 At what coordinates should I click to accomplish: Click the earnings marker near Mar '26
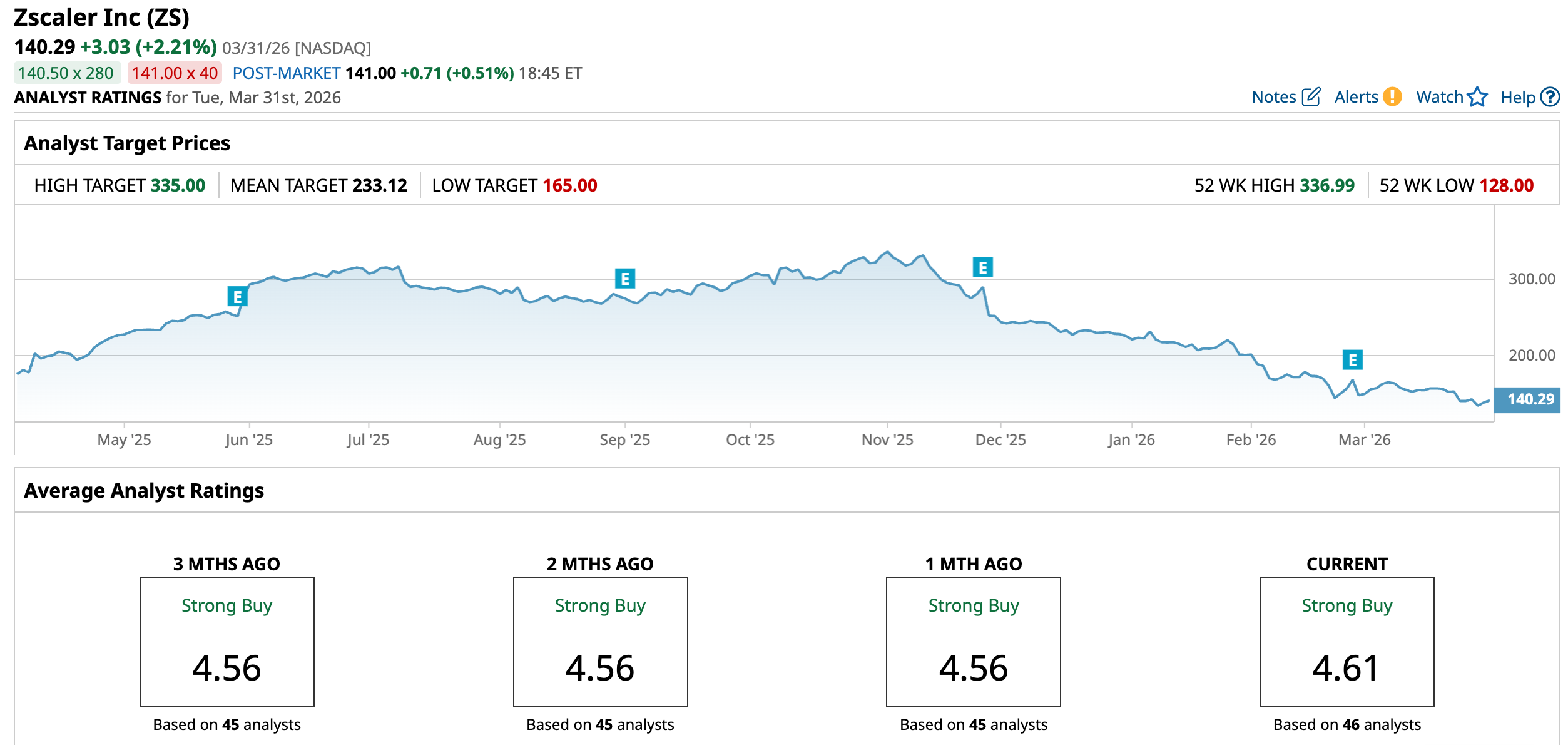(1352, 360)
